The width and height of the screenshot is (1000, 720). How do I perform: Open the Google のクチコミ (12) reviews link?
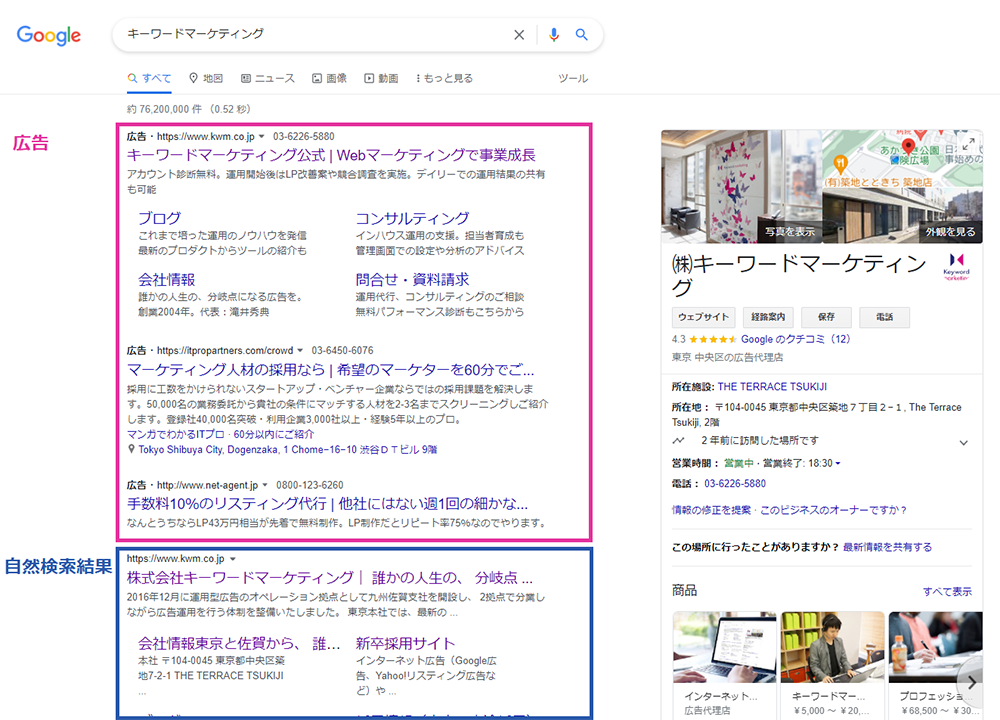pos(795,339)
